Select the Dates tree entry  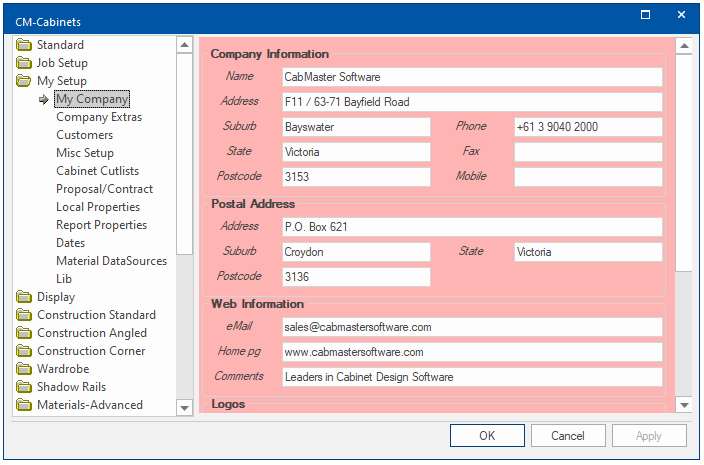pyautogui.click(x=70, y=243)
